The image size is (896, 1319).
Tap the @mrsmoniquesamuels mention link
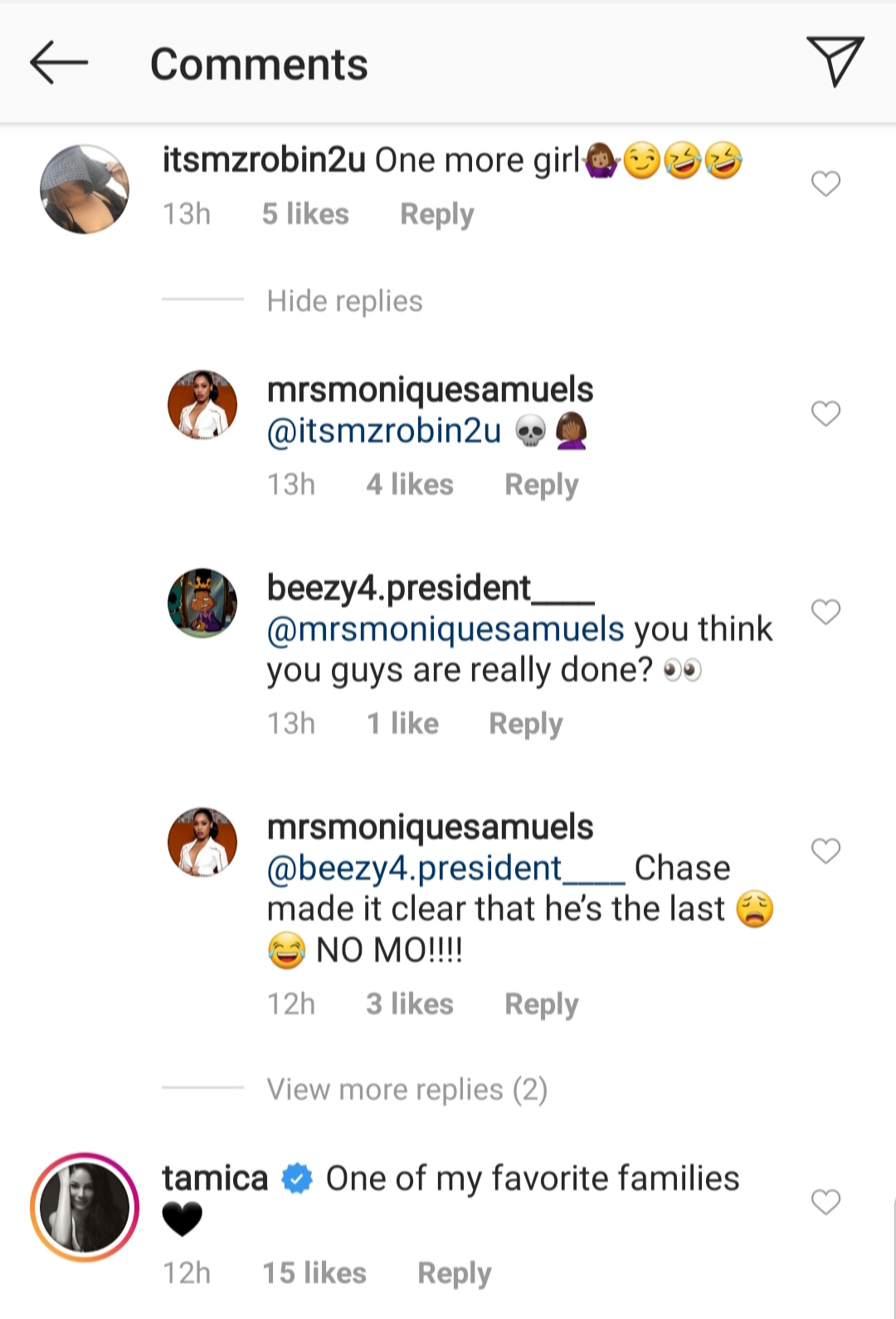pos(446,629)
